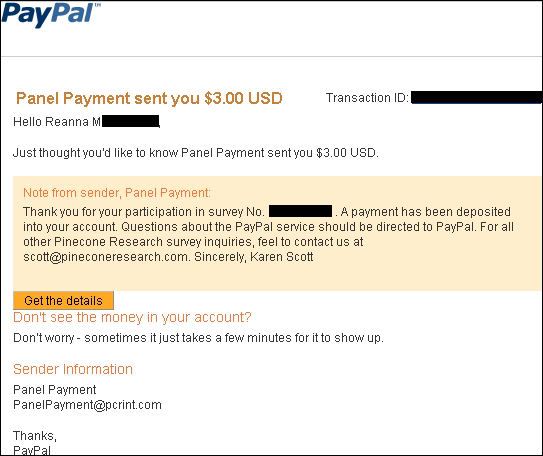Click the redacted survey number
543x456 pixels.
300,211
